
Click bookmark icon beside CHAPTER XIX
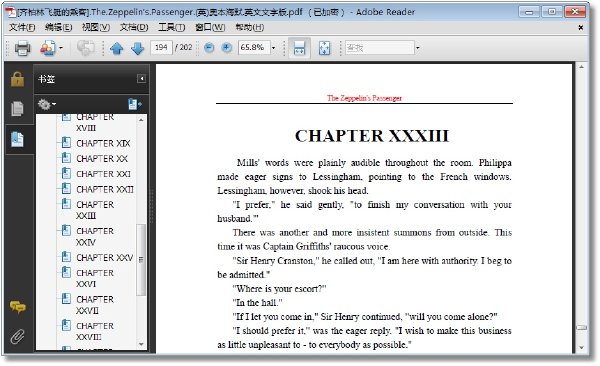[66, 143]
